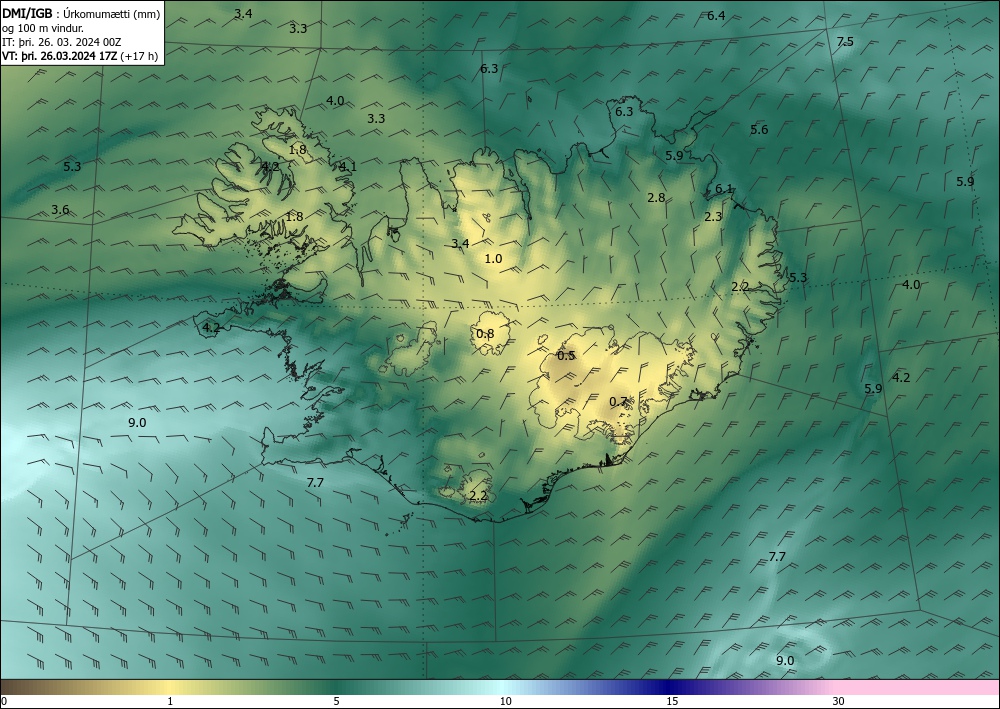Click the 6.1 precipitation value

pyautogui.click(x=724, y=189)
